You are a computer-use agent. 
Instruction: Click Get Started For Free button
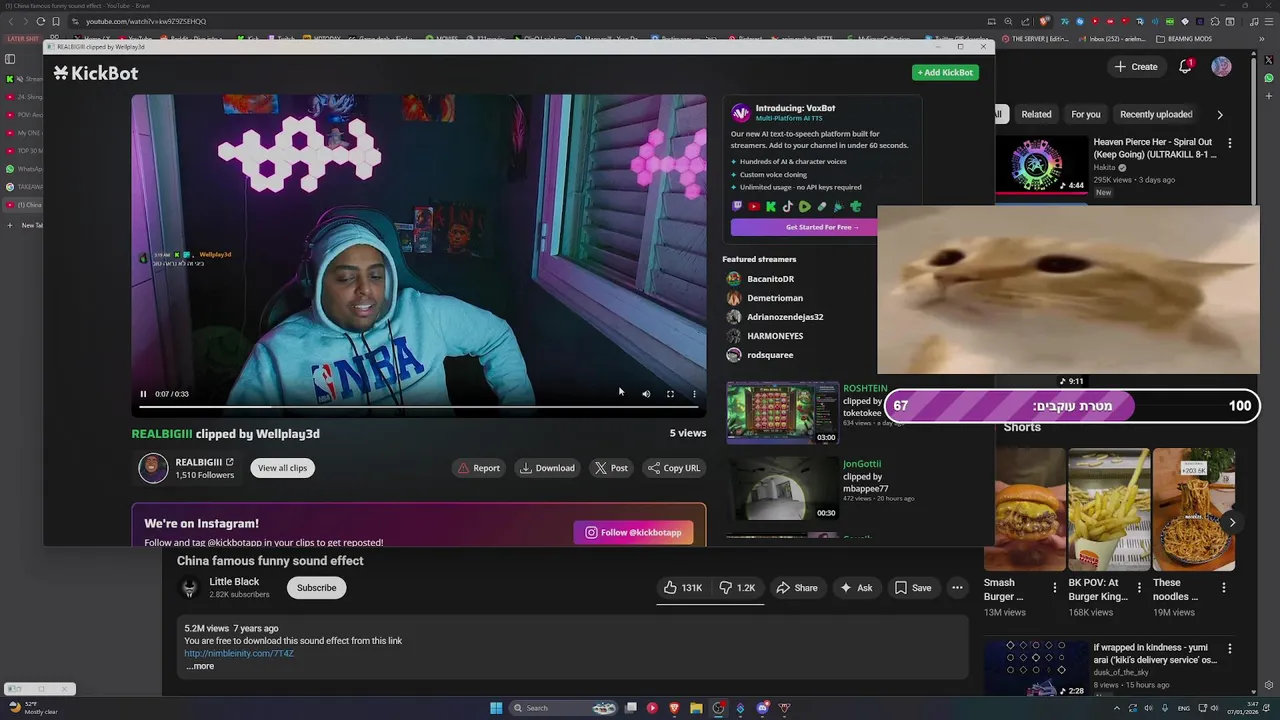click(804, 227)
